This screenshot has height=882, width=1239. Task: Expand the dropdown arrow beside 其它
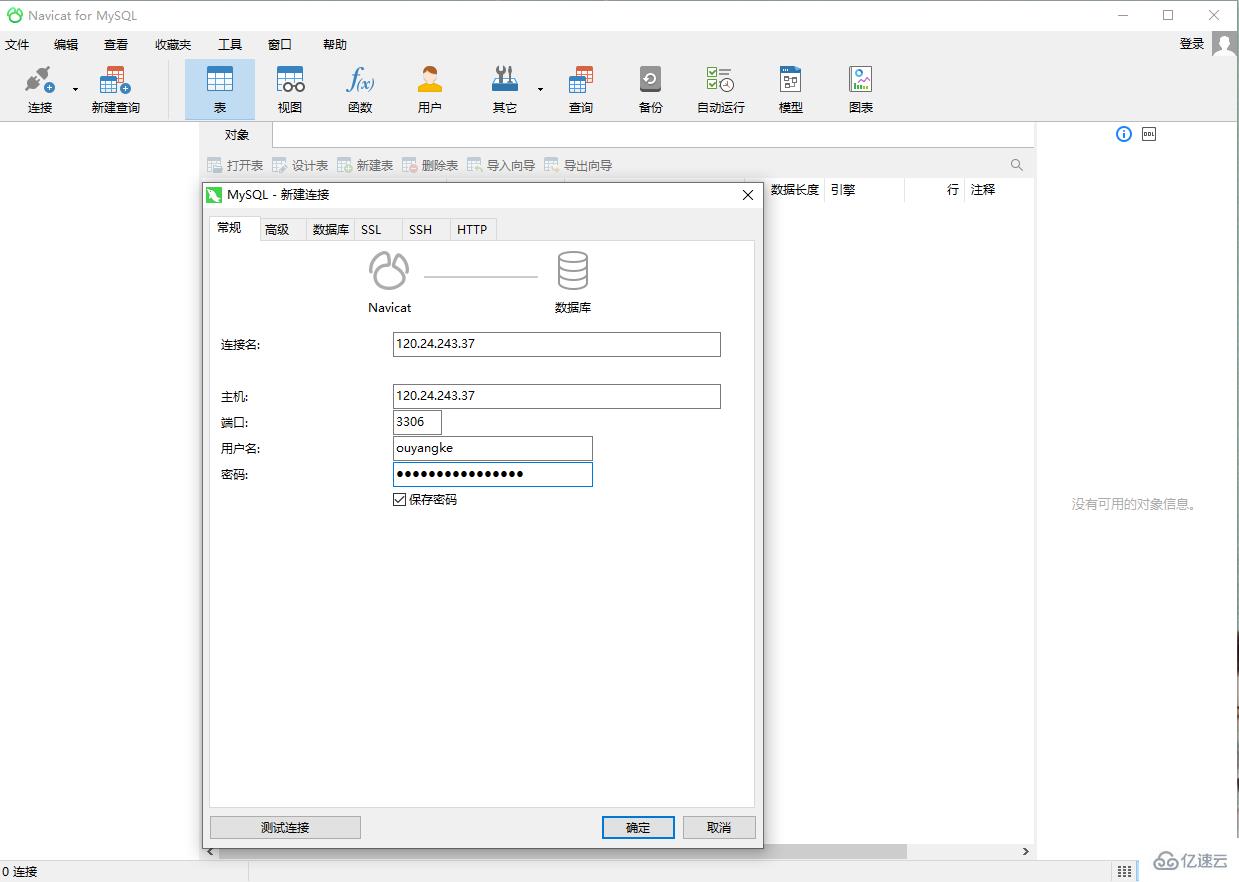(x=540, y=90)
